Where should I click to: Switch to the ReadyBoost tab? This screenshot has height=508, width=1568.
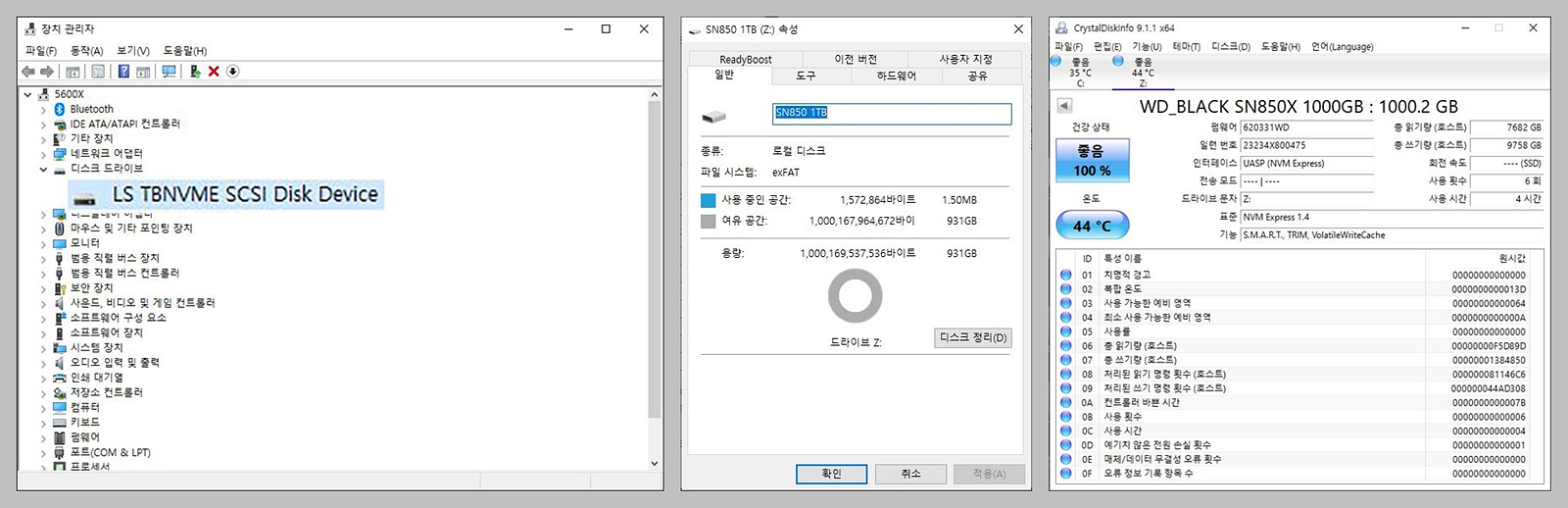point(746,59)
